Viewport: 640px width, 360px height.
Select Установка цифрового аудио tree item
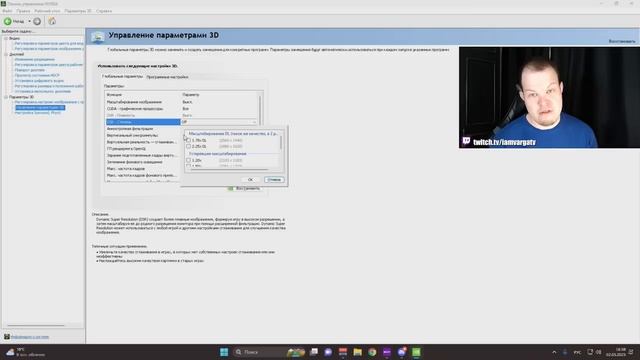pos(39,81)
